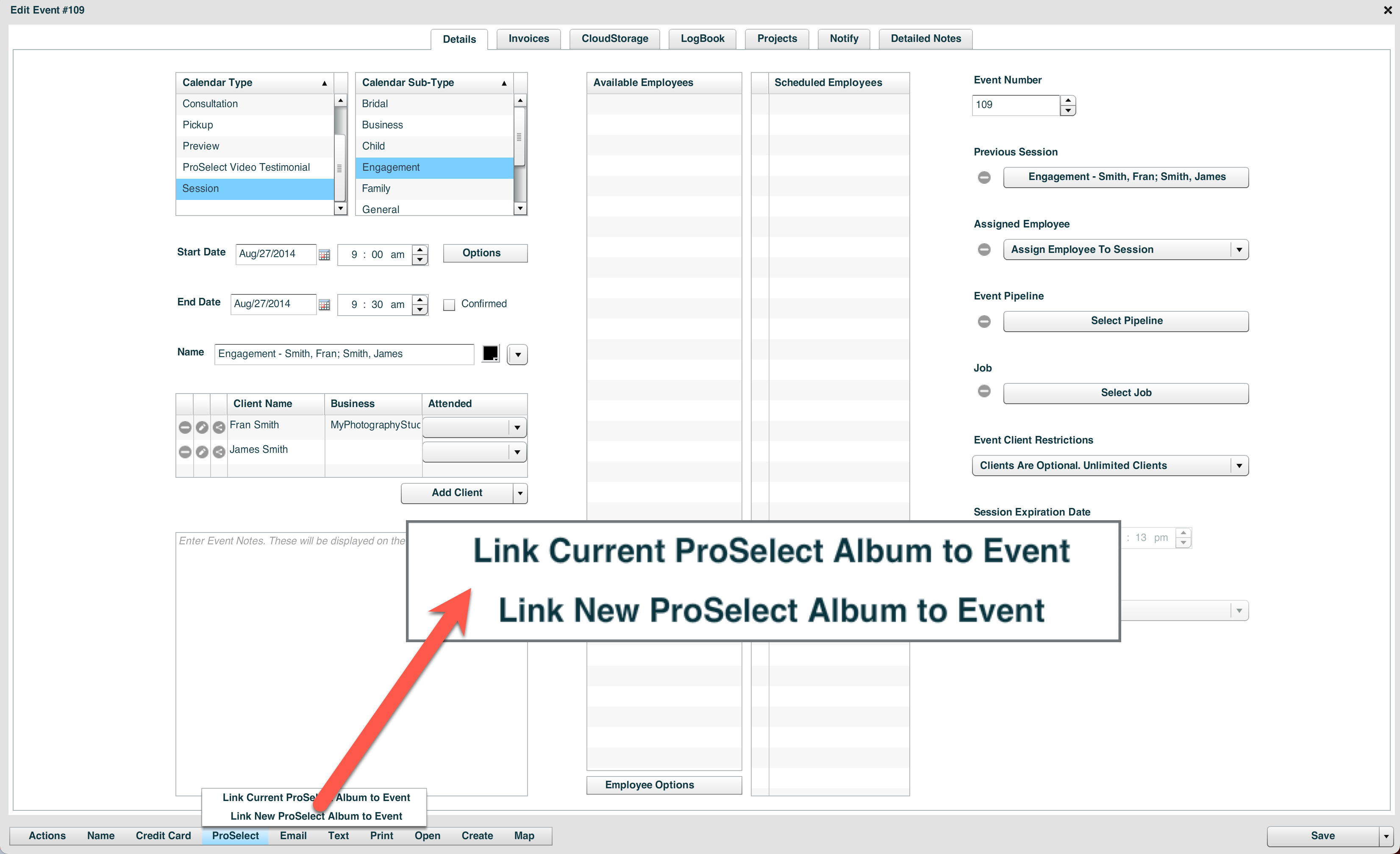Expand the Assign Employee To Session dropdown
This screenshot has height=854, width=1400.
pos(1239,250)
